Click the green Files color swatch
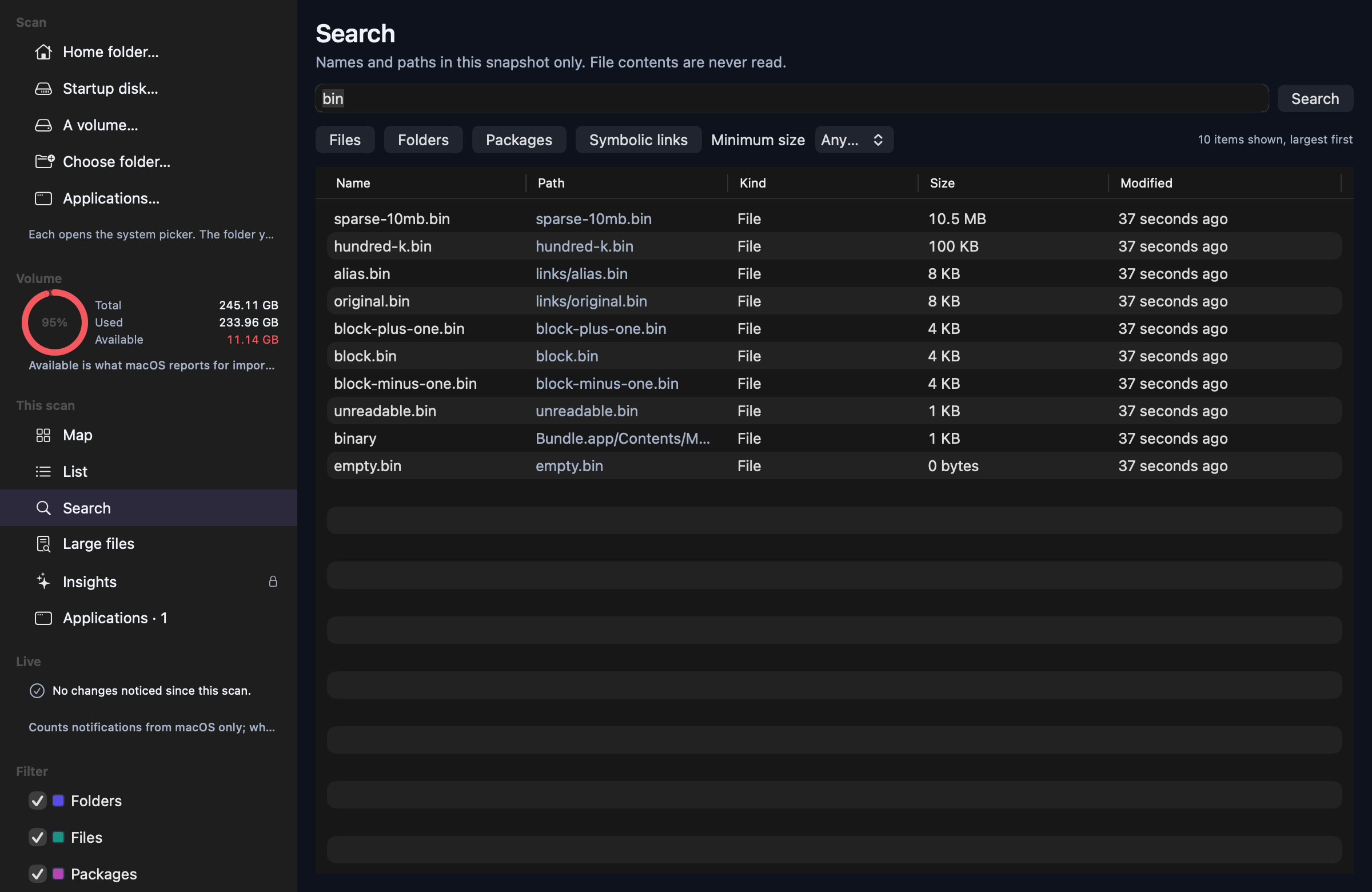The width and height of the screenshot is (1372, 892). pyautogui.click(x=58, y=837)
